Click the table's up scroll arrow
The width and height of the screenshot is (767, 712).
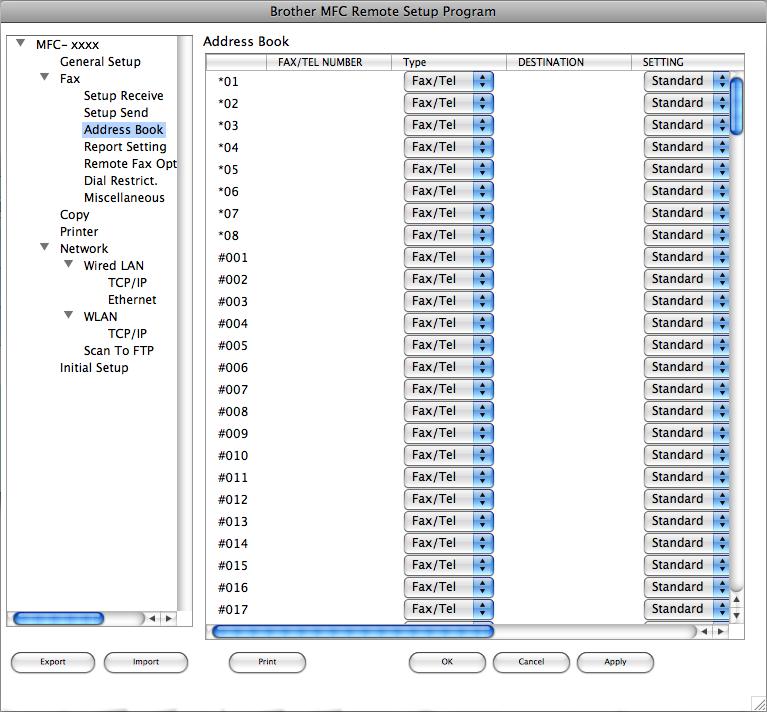(x=736, y=599)
